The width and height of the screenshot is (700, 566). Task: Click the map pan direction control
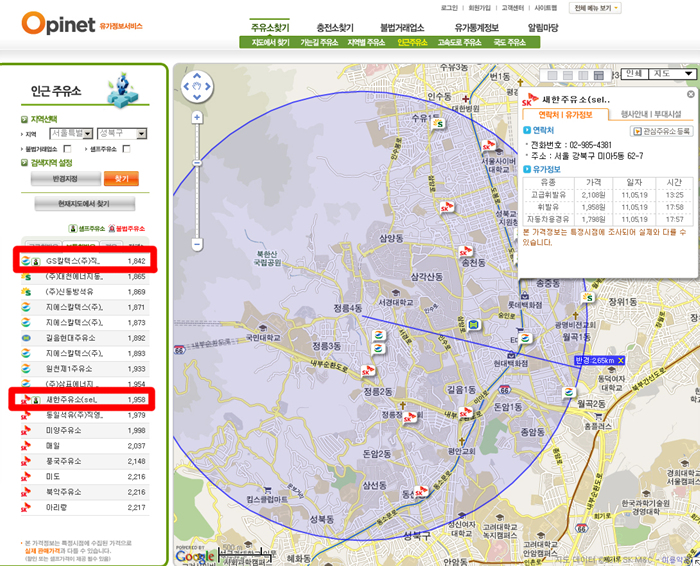click(197, 86)
